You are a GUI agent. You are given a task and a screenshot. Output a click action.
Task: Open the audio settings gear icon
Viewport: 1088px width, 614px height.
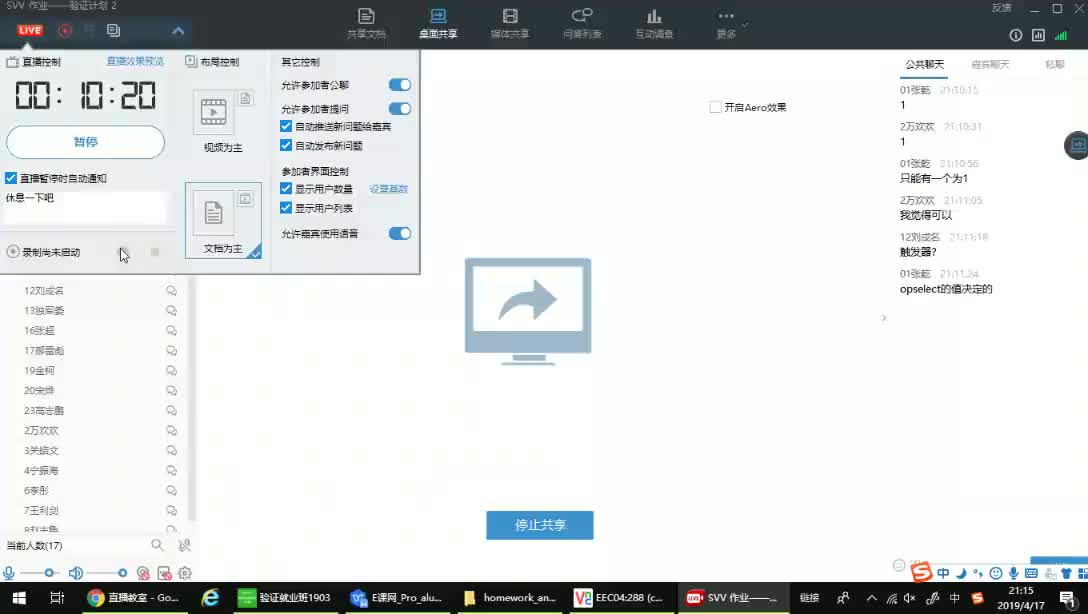(x=185, y=573)
